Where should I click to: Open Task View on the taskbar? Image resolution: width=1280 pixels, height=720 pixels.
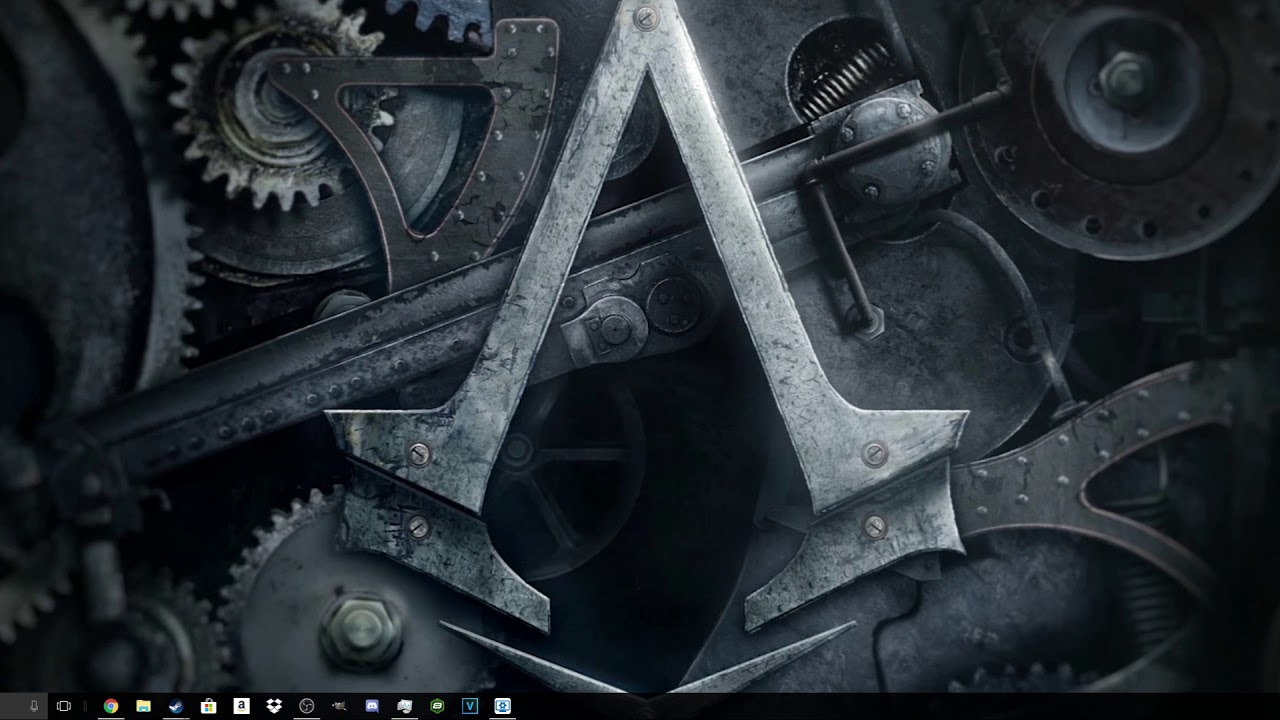coord(64,706)
